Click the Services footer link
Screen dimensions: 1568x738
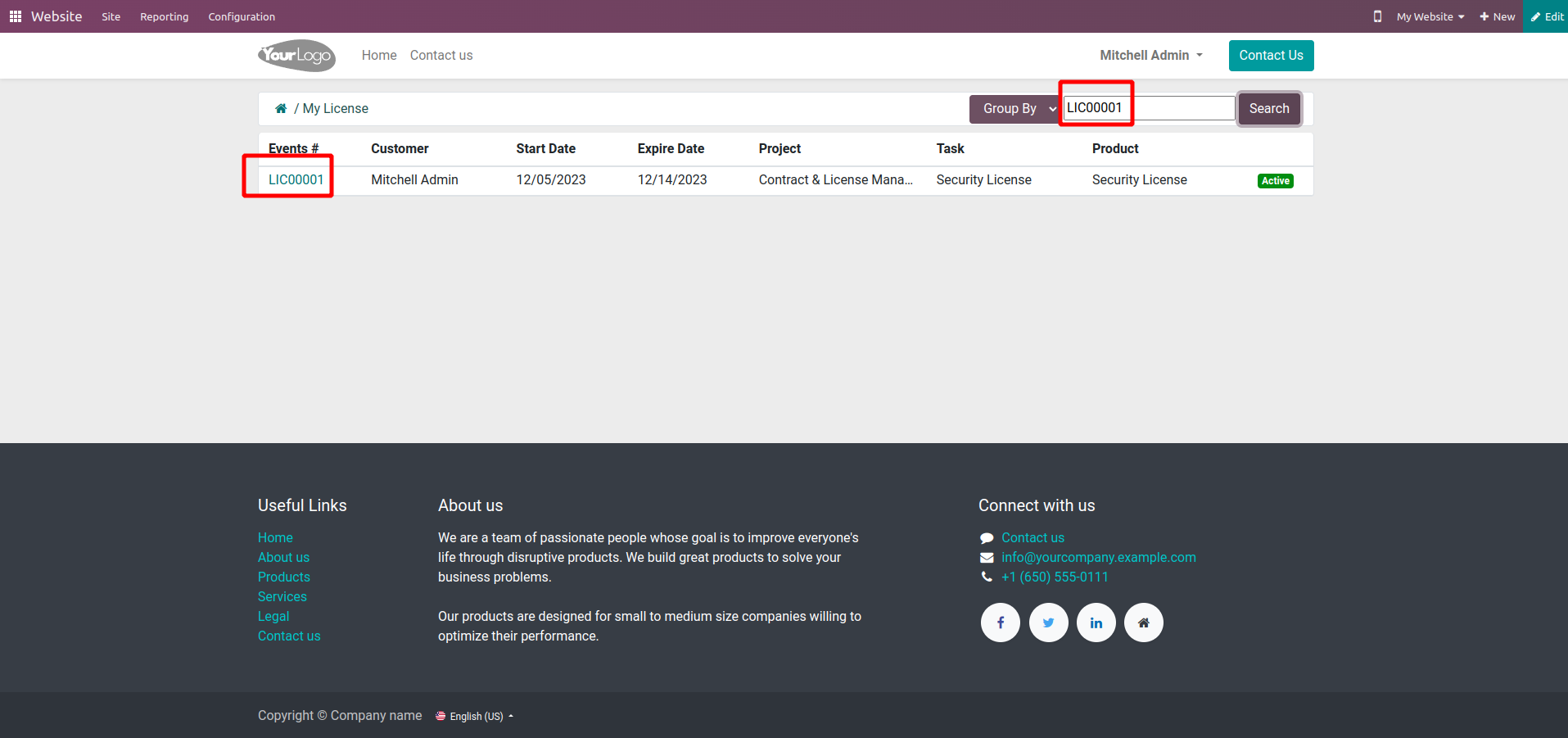282,596
